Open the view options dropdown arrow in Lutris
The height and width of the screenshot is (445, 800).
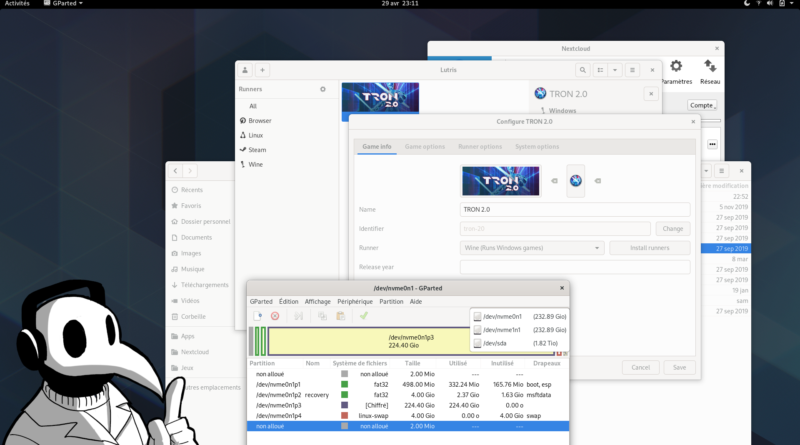[x=615, y=70]
